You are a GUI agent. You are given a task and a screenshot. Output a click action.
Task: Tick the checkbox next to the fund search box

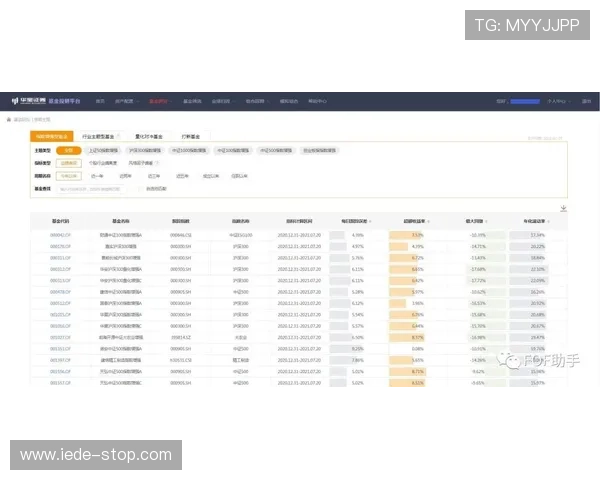pos(140,189)
